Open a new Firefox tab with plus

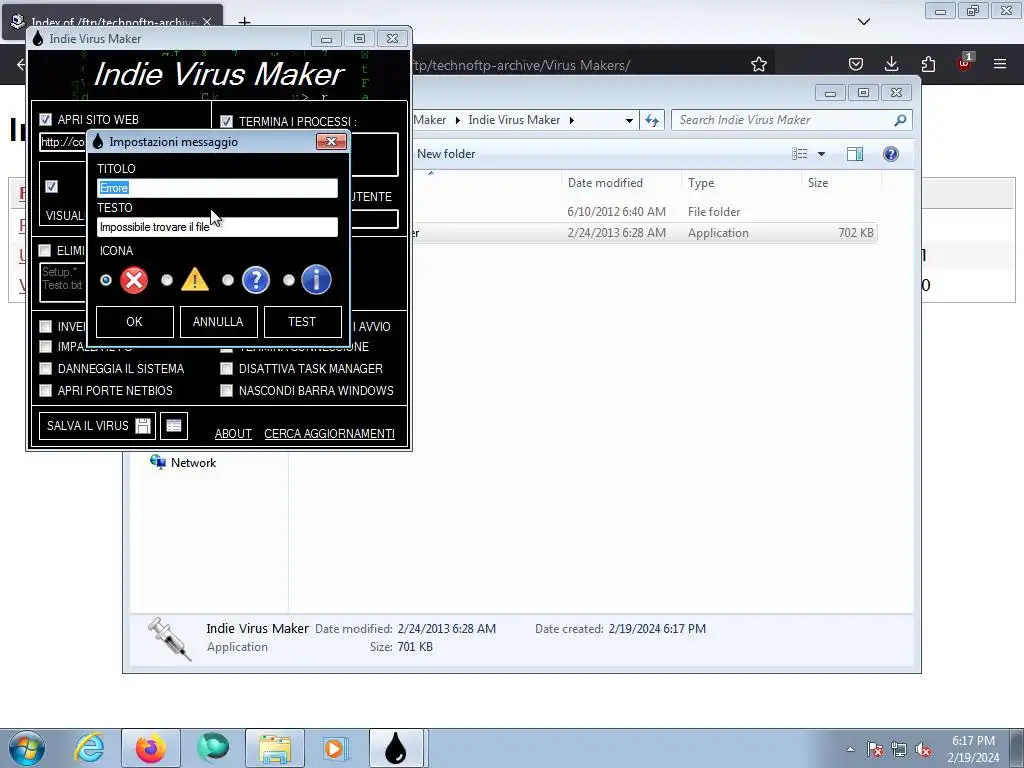click(244, 22)
